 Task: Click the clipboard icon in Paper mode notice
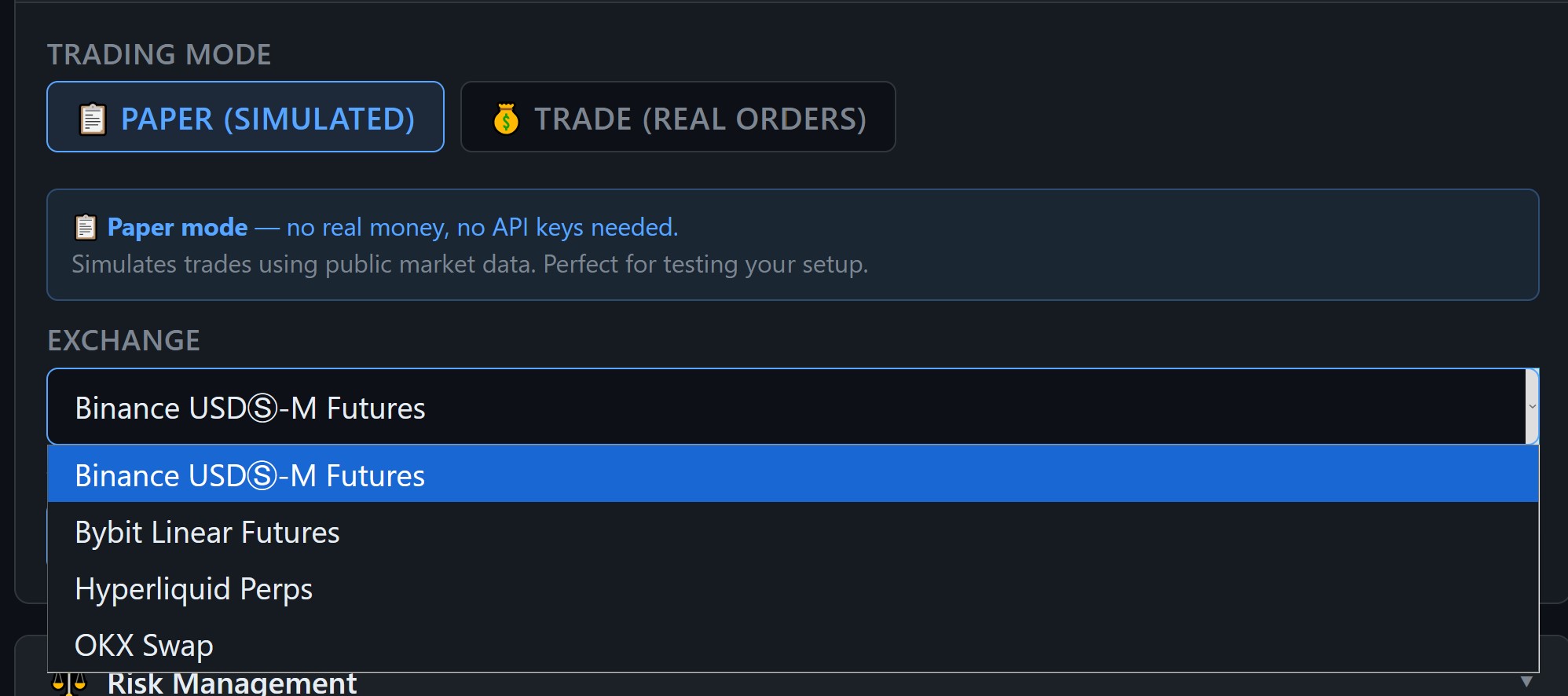(x=85, y=227)
